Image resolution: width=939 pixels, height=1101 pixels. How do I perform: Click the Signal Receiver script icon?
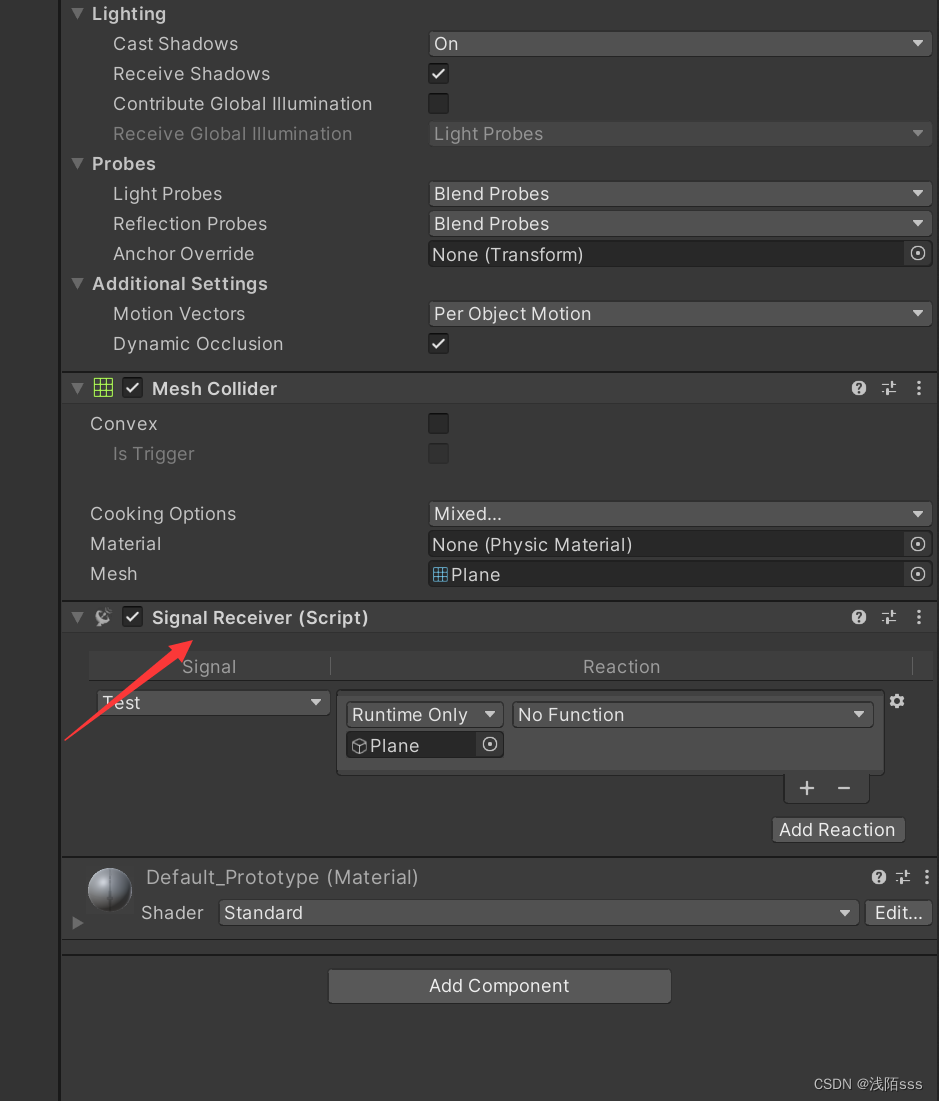103,617
